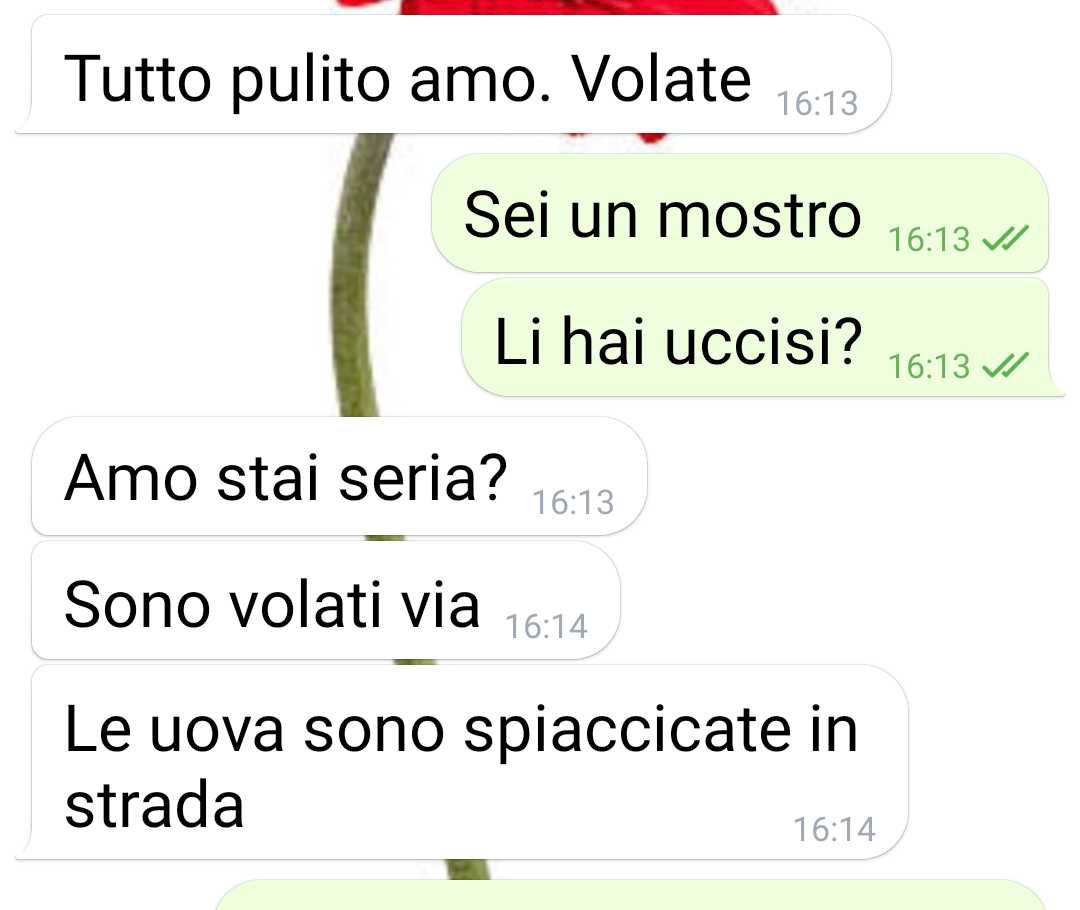Tap the double check mark beside 'Li hai uccisi?'

pos(1005,365)
